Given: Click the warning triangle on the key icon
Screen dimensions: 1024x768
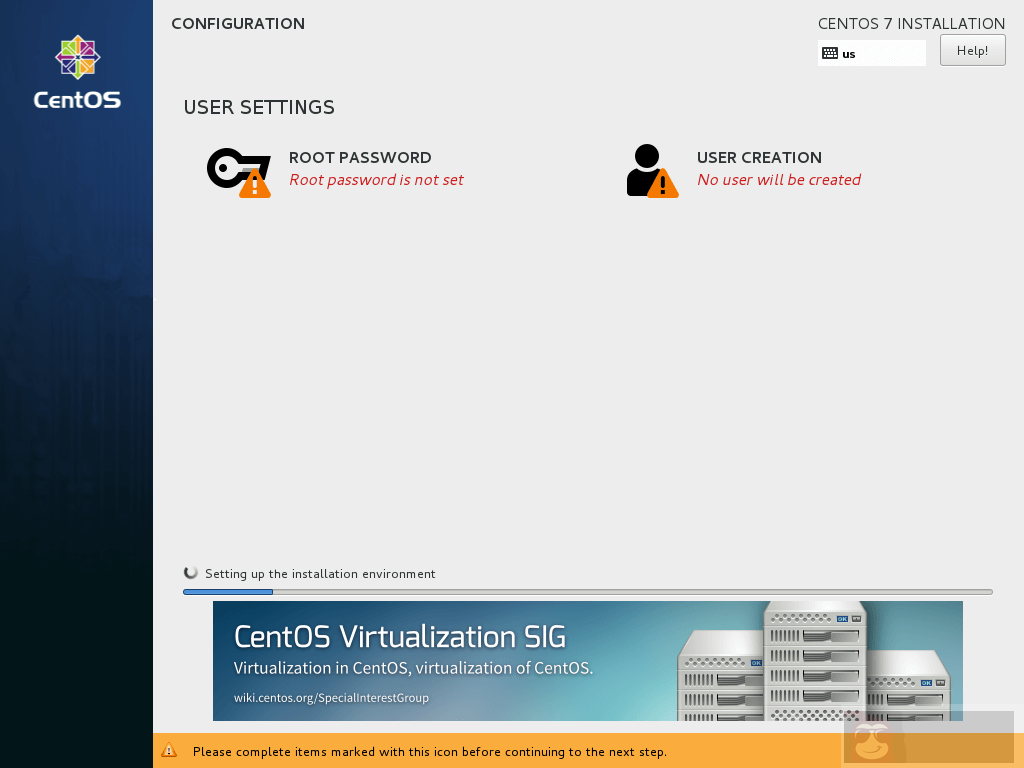Looking at the screenshot, I should (254, 183).
